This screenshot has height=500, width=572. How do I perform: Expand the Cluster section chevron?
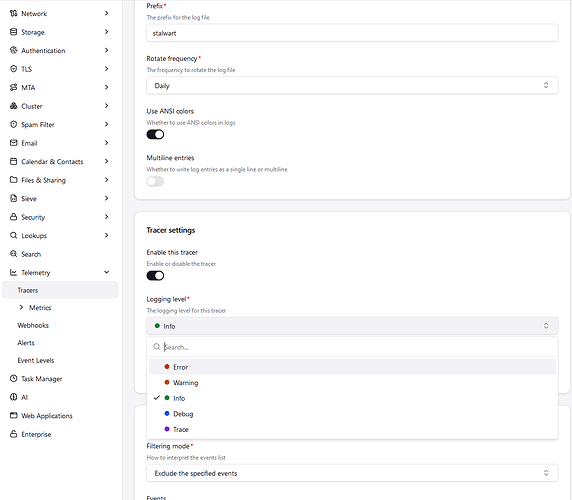(107, 106)
